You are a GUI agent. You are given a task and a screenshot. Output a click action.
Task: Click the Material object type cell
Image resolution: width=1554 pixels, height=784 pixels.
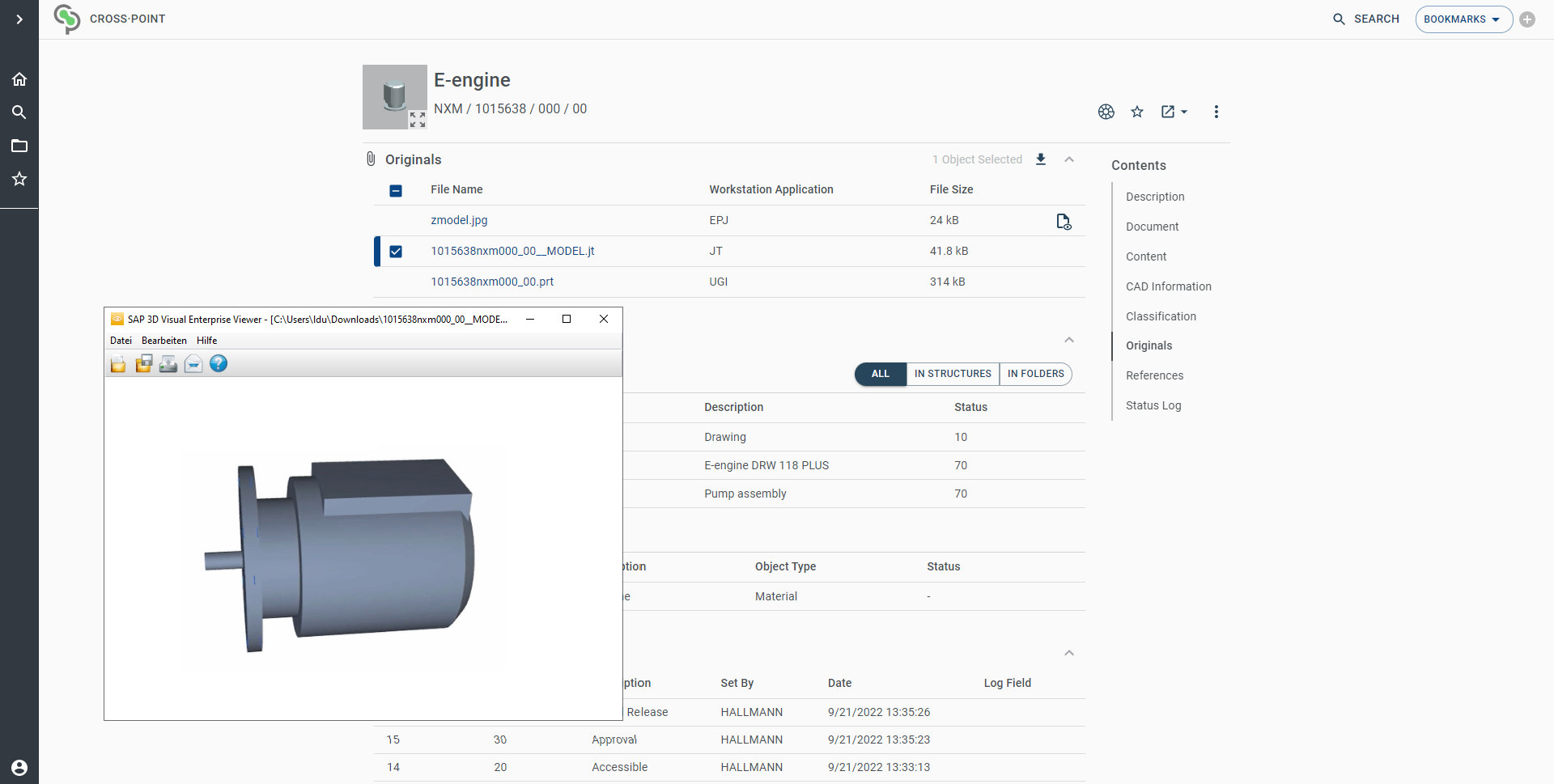[x=776, y=596]
